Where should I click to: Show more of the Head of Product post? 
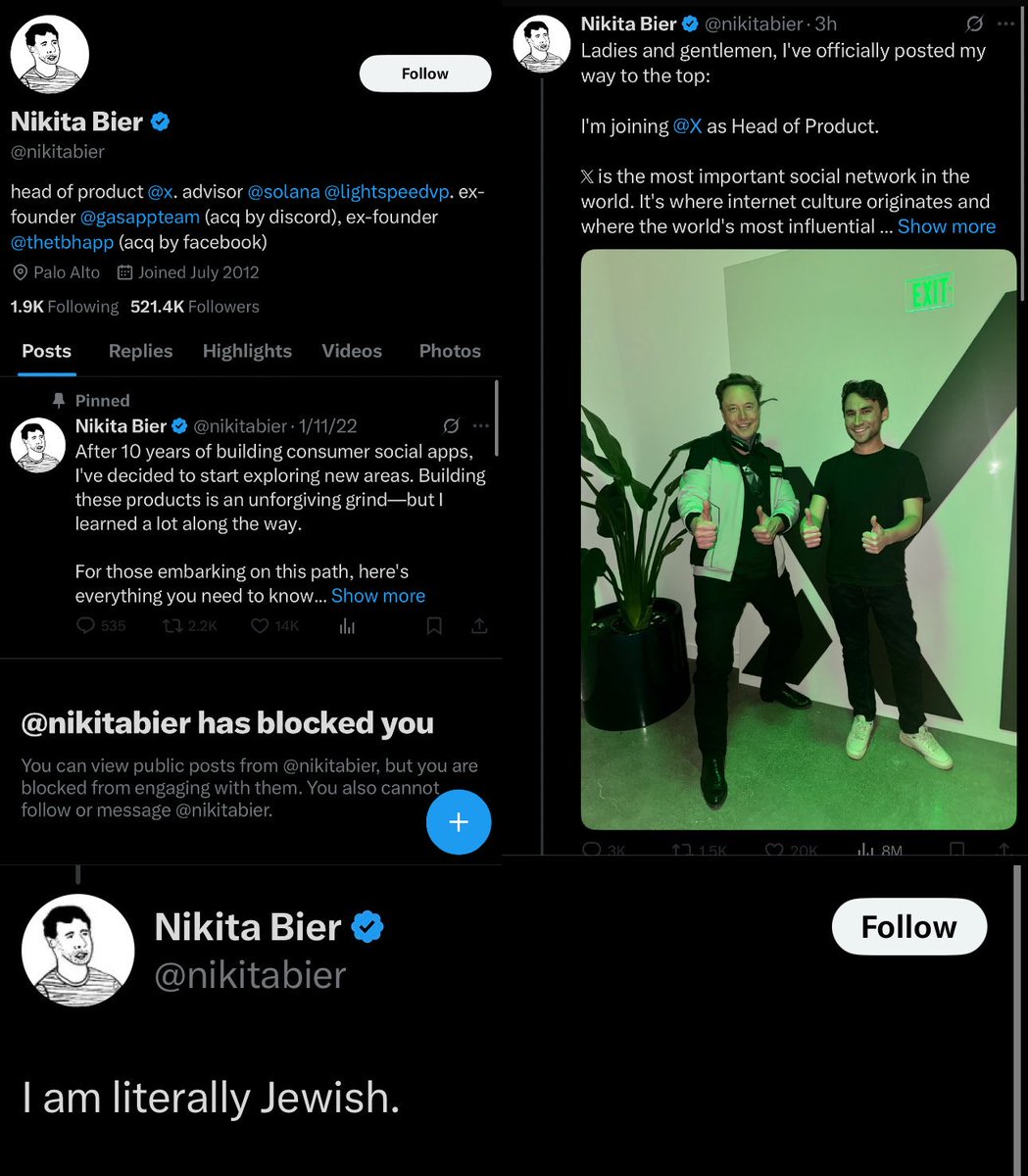[x=947, y=226]
